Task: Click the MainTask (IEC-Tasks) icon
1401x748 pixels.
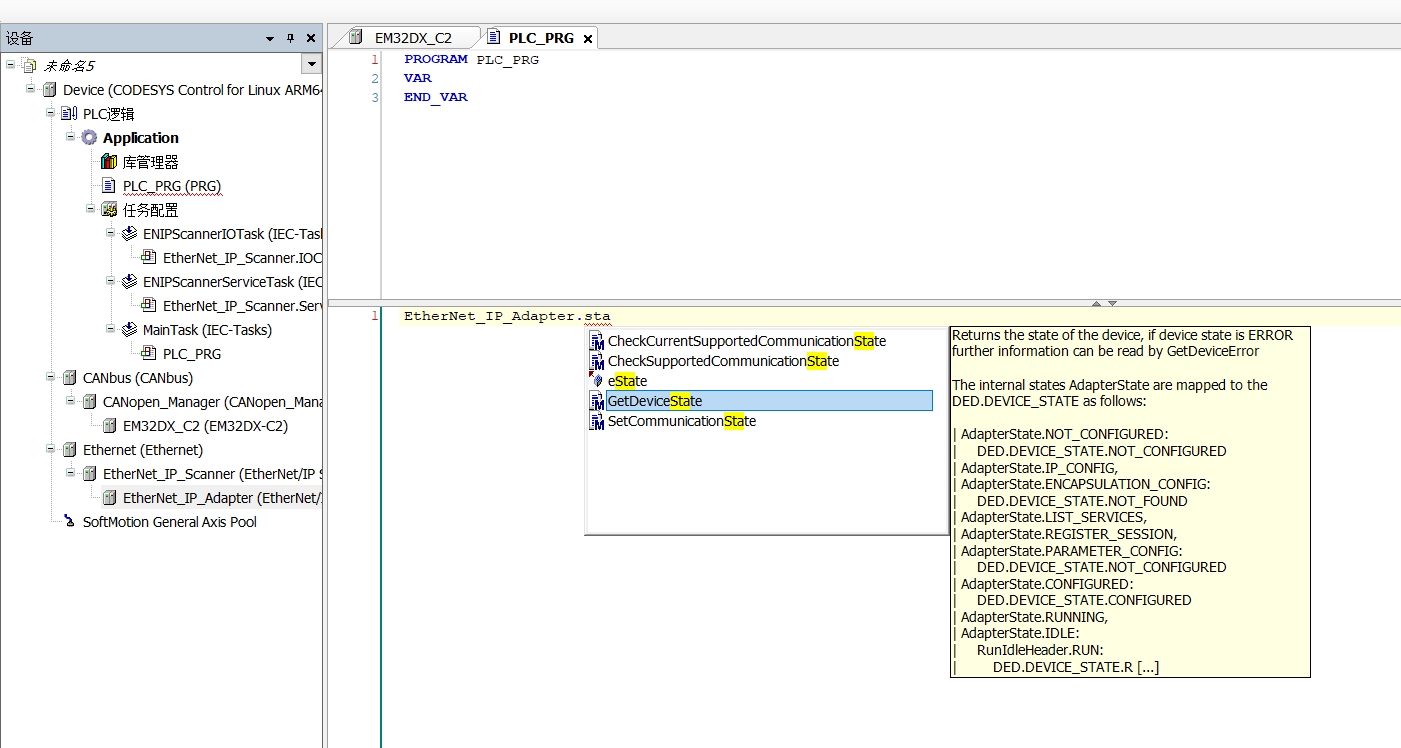Action: 129,330
